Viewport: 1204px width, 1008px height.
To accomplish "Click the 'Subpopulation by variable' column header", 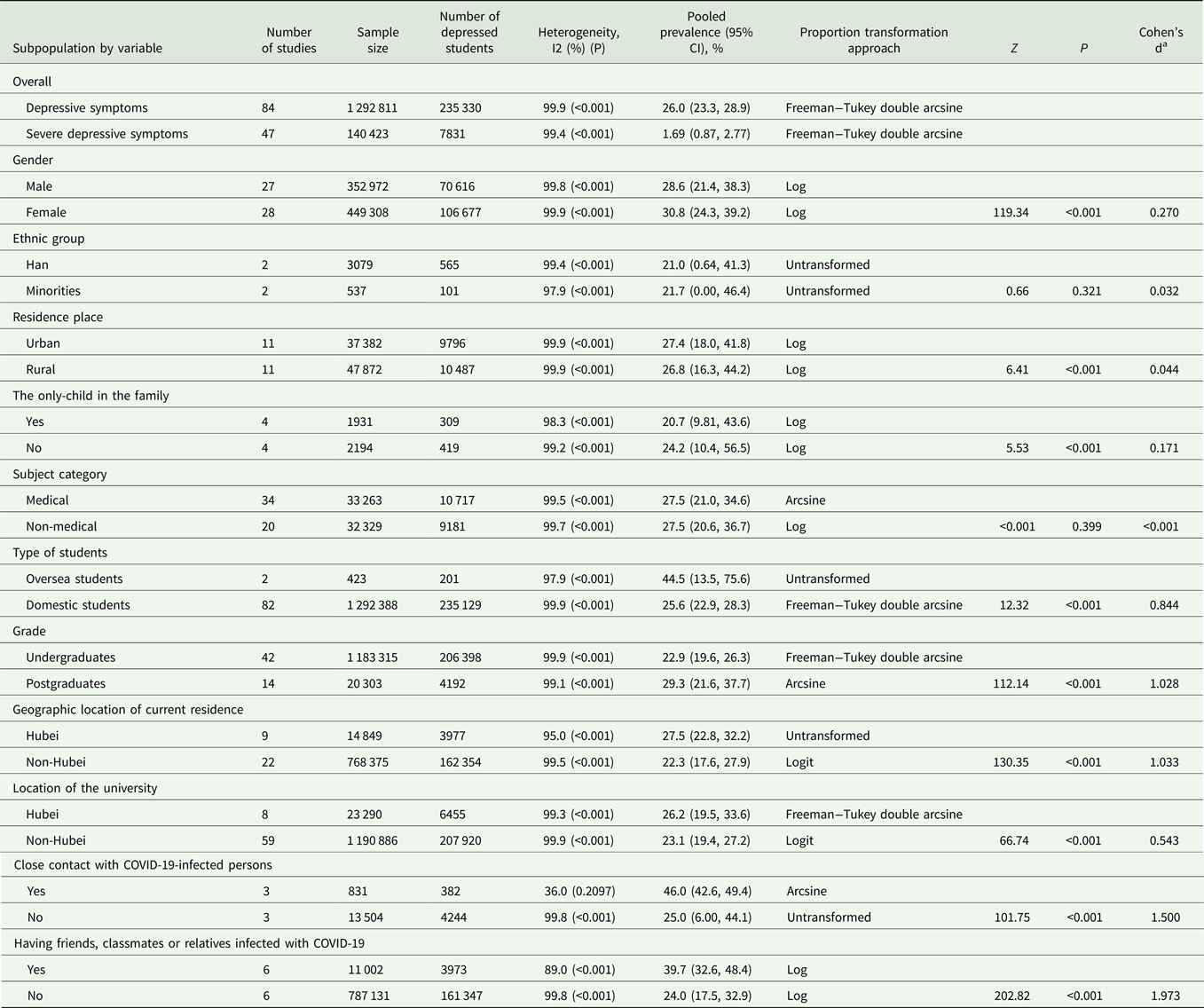I will 87,48.
